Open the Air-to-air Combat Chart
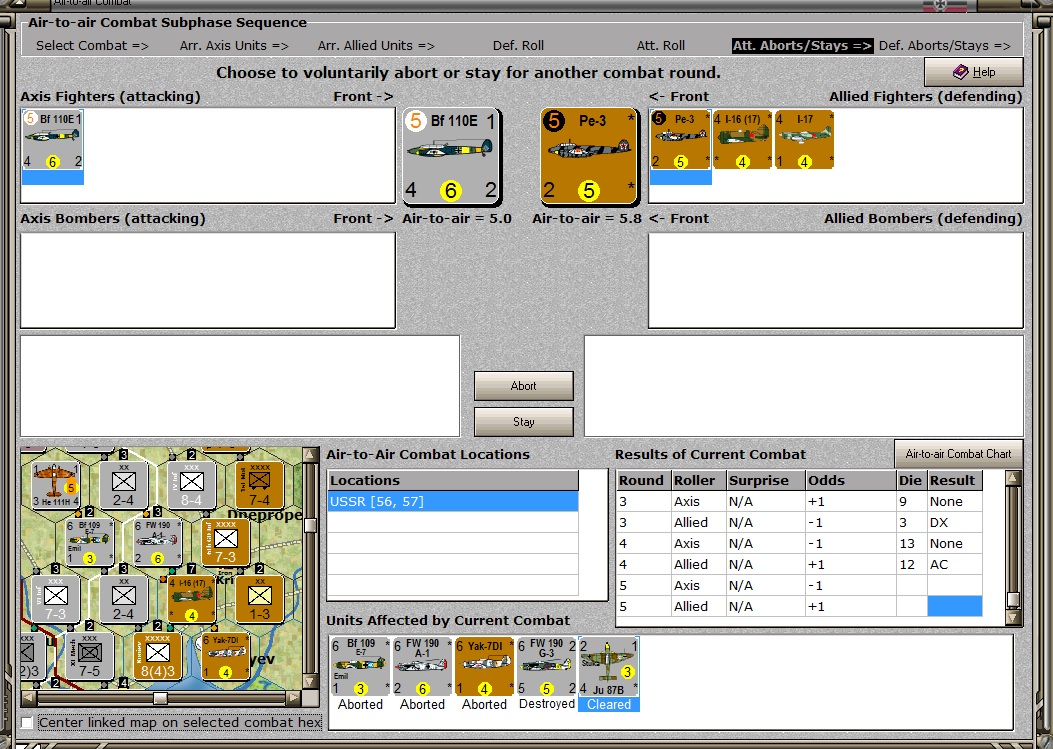The image size is (1053, 749). pos(958,454)
